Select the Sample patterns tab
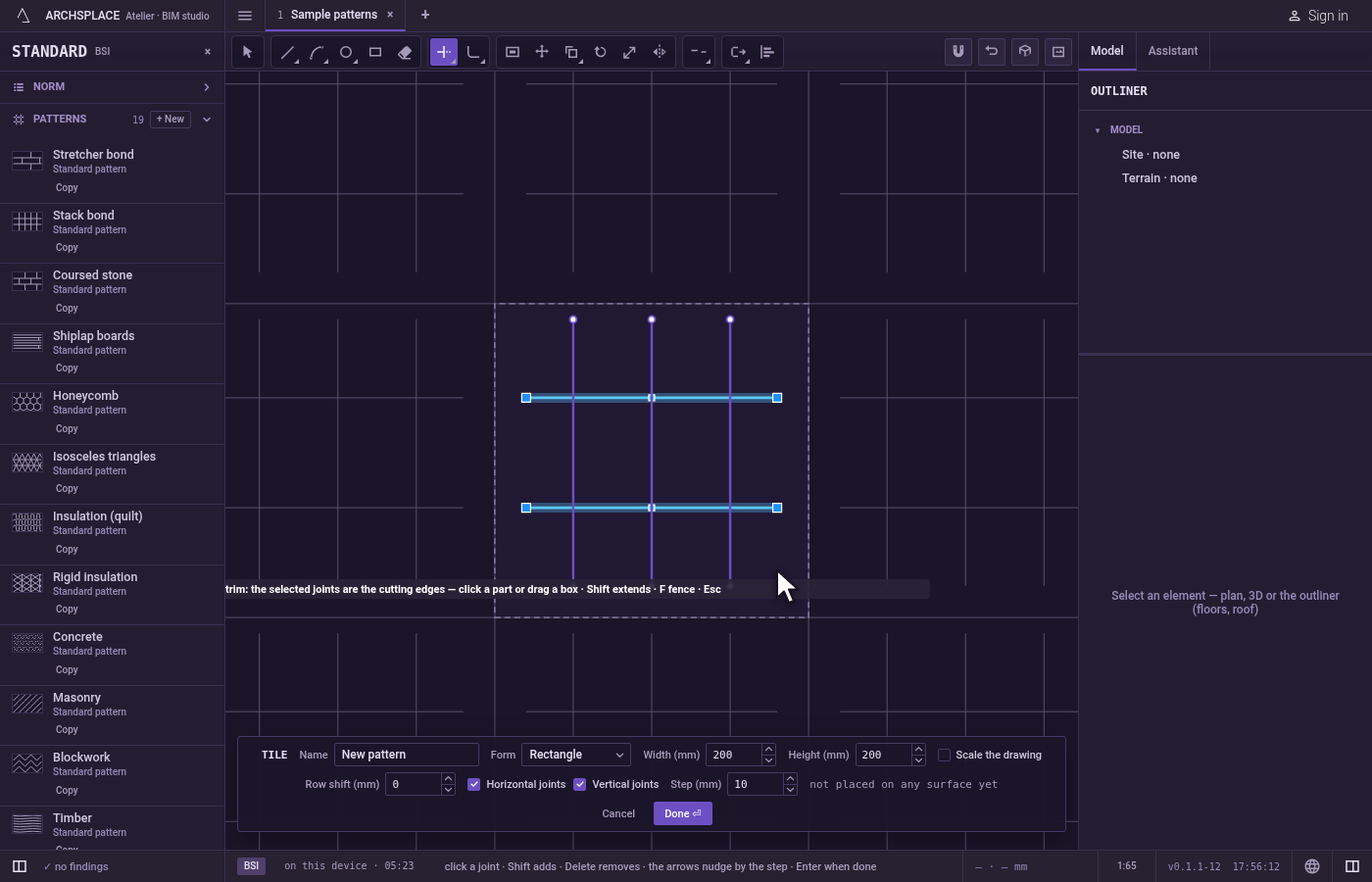 [x=333, y=15]
